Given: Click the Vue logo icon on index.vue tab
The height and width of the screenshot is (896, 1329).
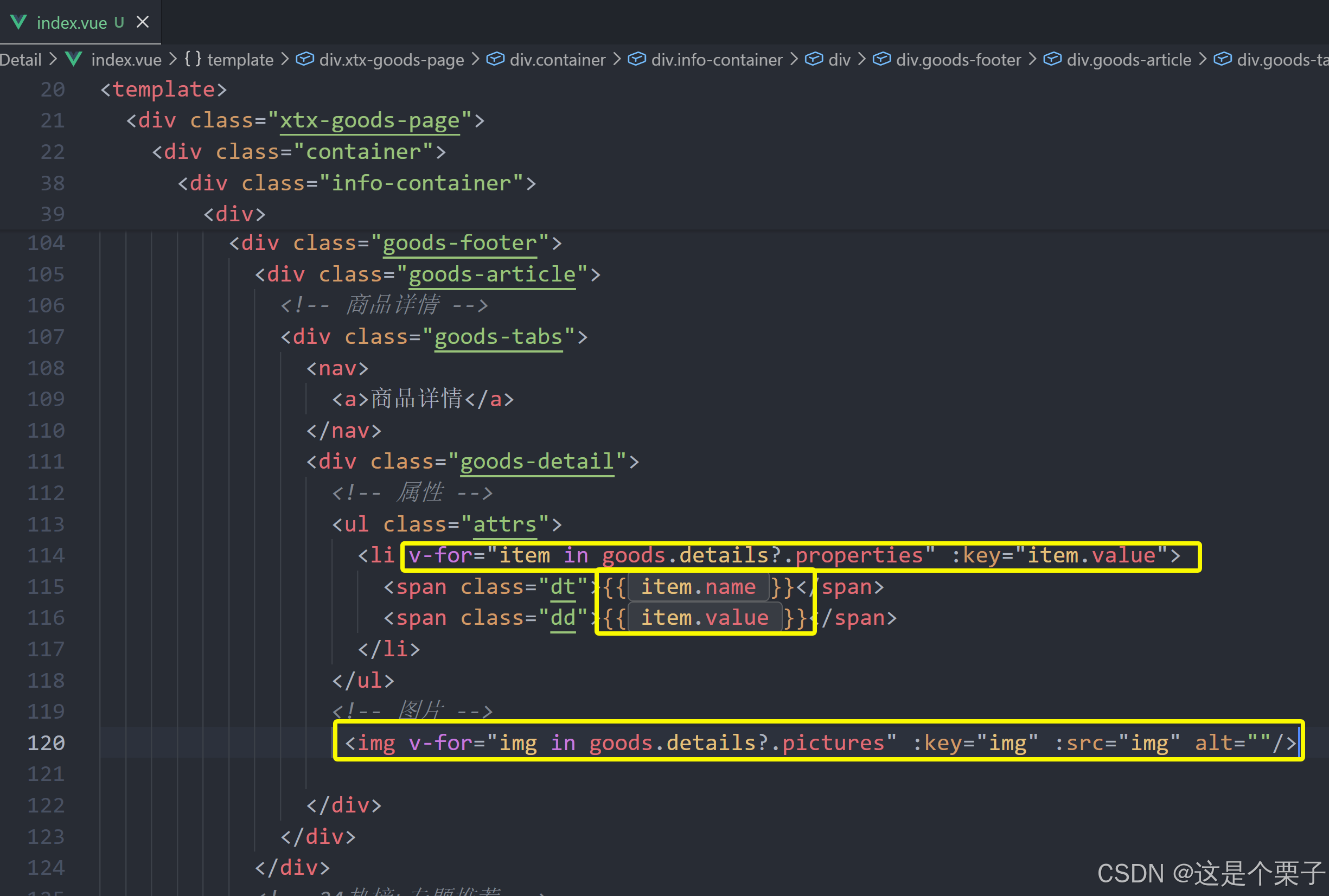Looking at the screenshot, I should [18, 22].
